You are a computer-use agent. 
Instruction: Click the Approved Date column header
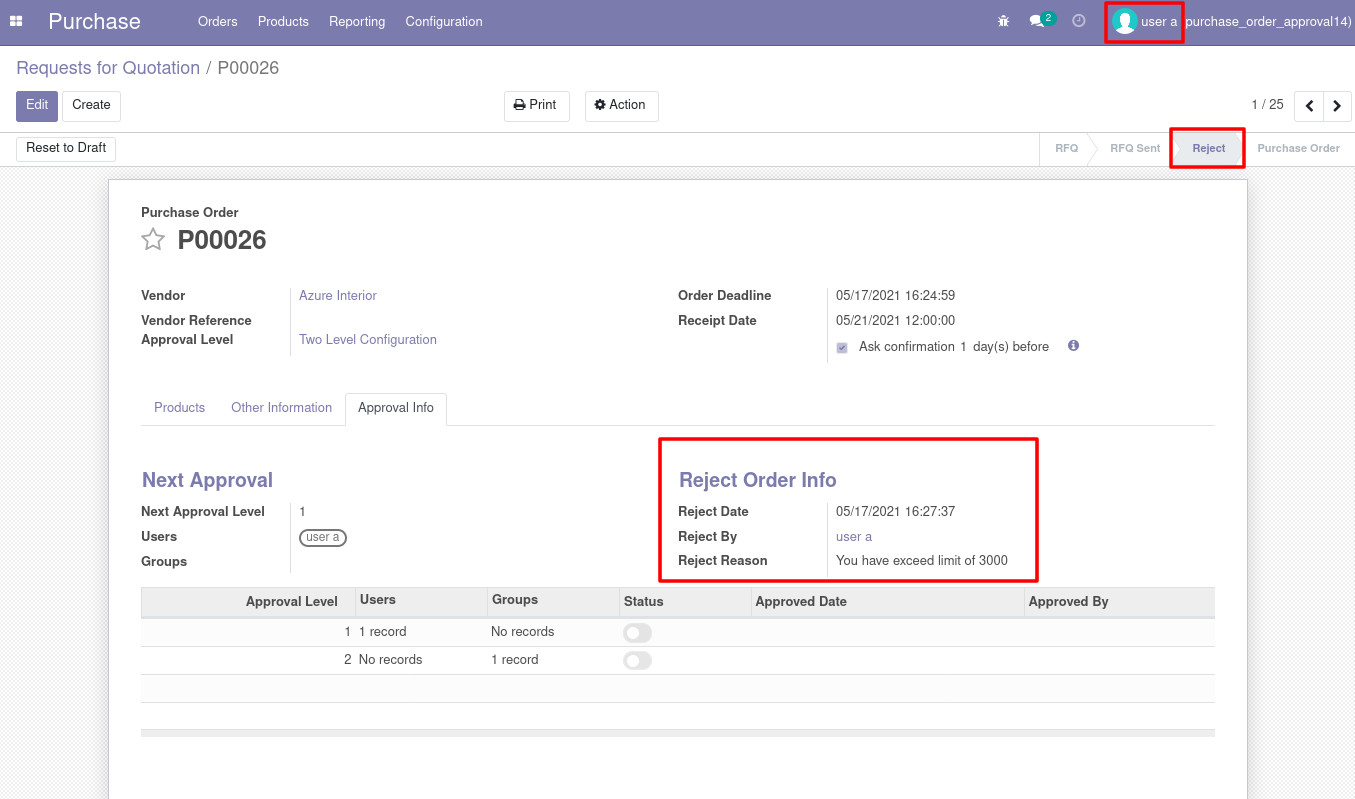click(888, 602)
